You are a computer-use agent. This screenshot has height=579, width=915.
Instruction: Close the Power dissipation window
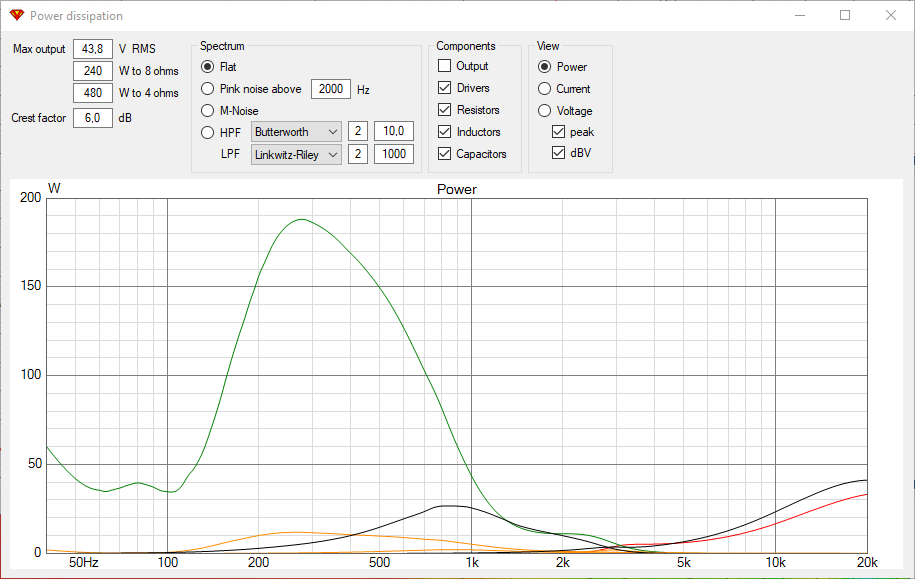(x=890, y=15)
